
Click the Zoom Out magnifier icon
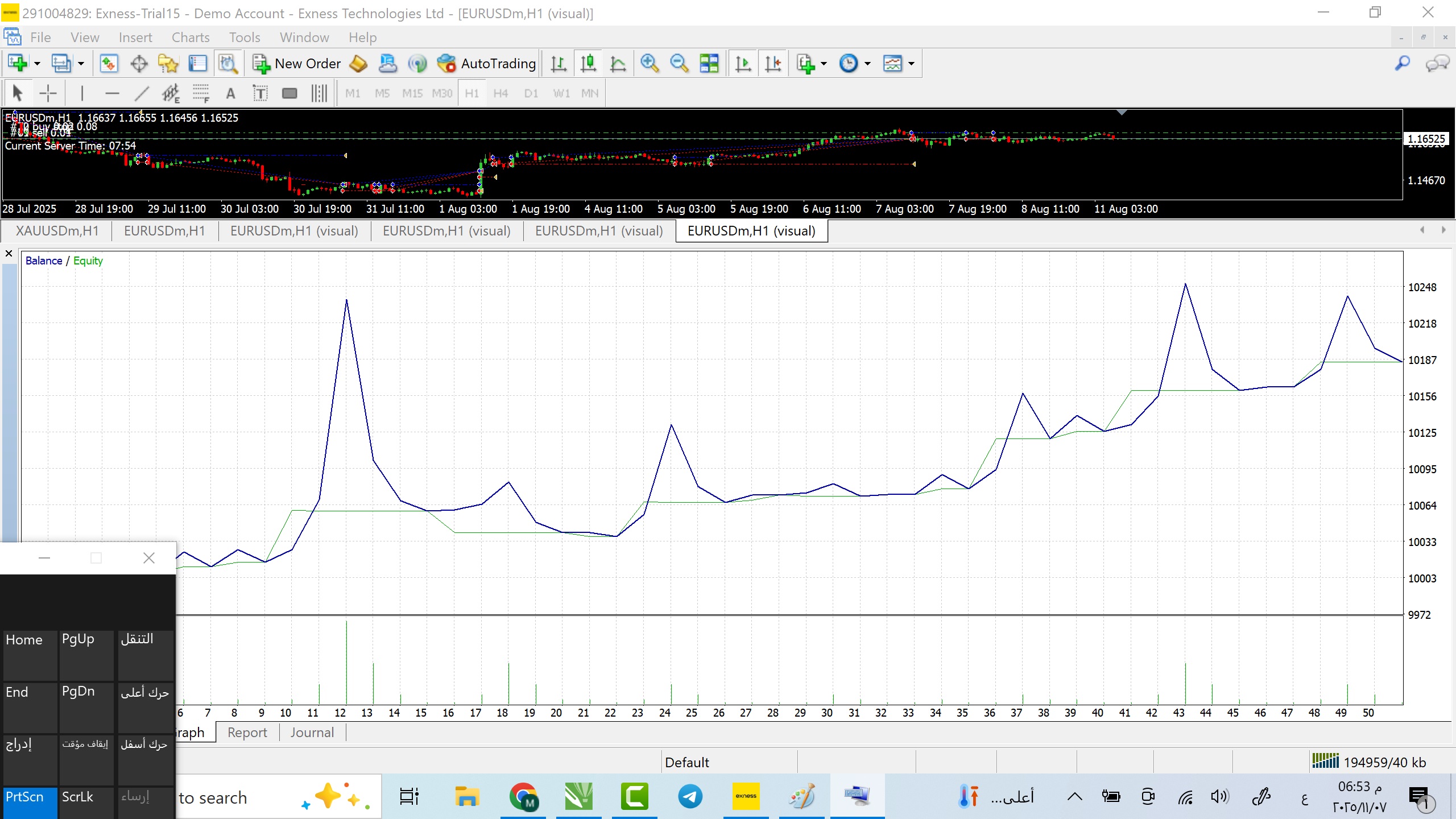tap(679, 63)
